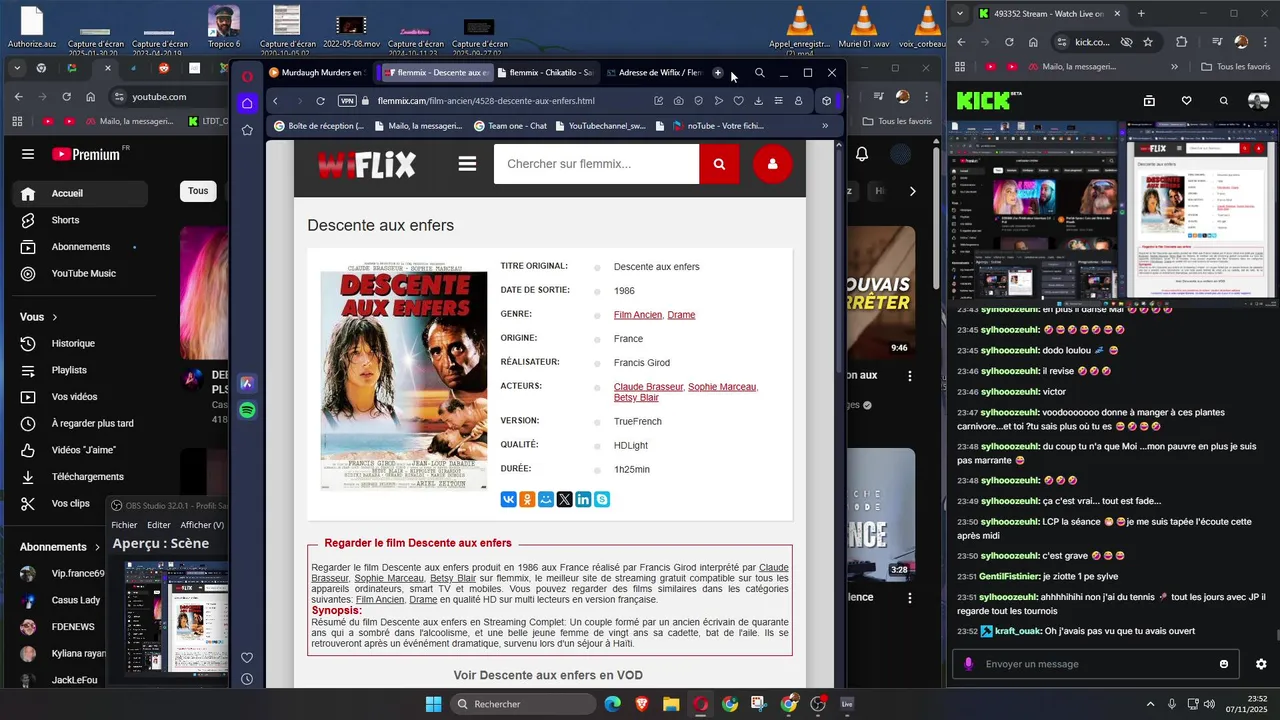Click Wiflix search input field
1280x720 pixels.
coord(596,164)
